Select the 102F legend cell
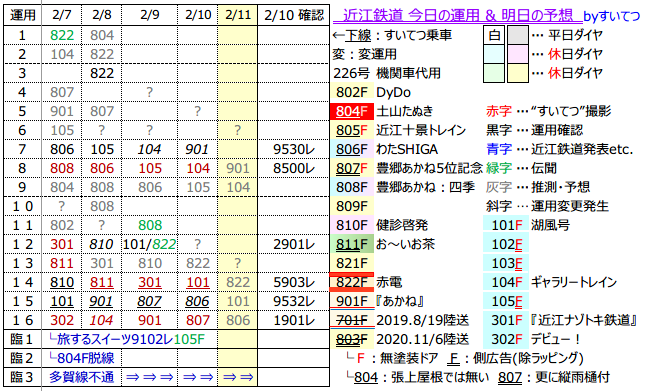650x391 pixels. point(506,245)
